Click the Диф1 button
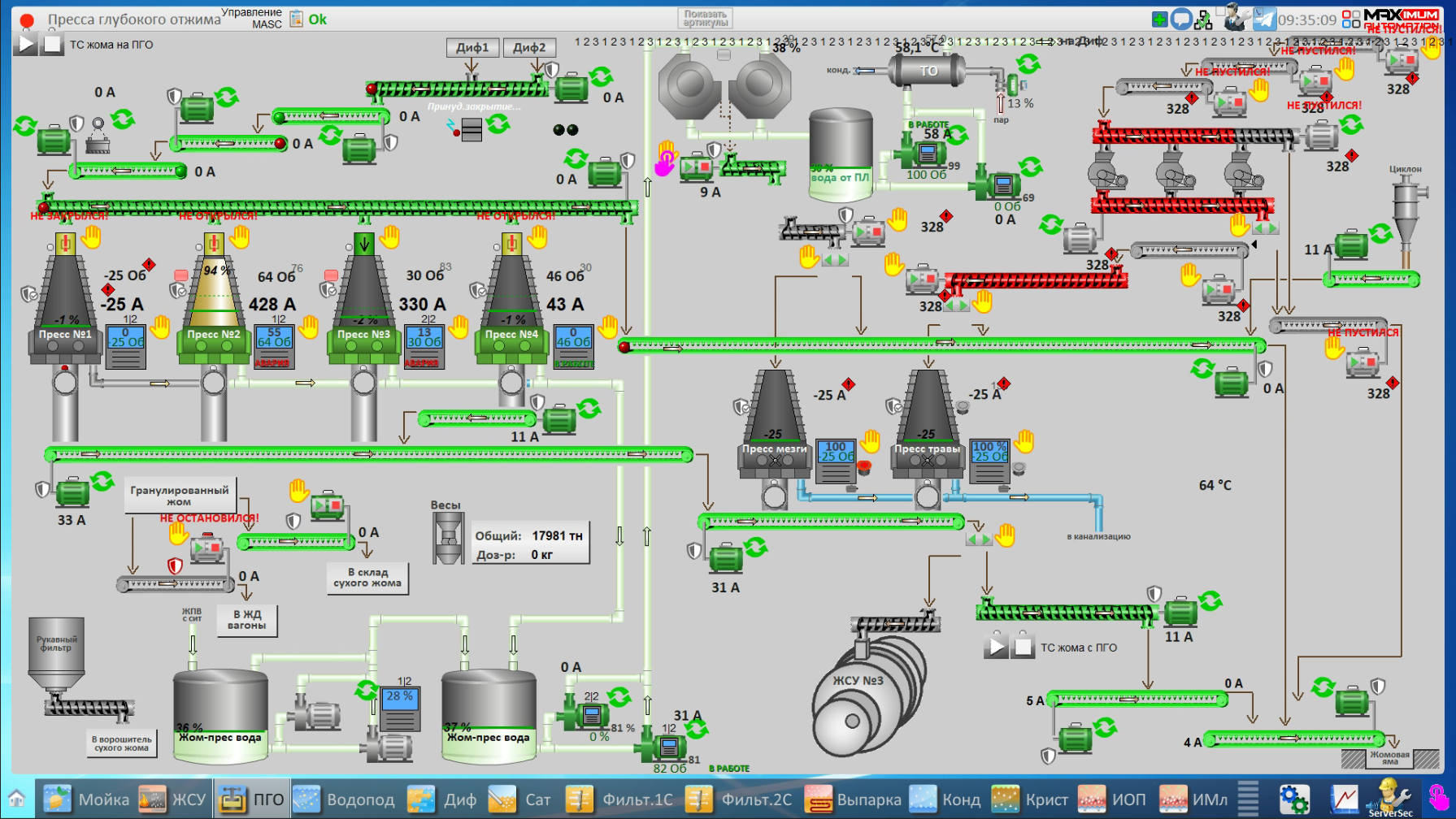 coord(472,48)
